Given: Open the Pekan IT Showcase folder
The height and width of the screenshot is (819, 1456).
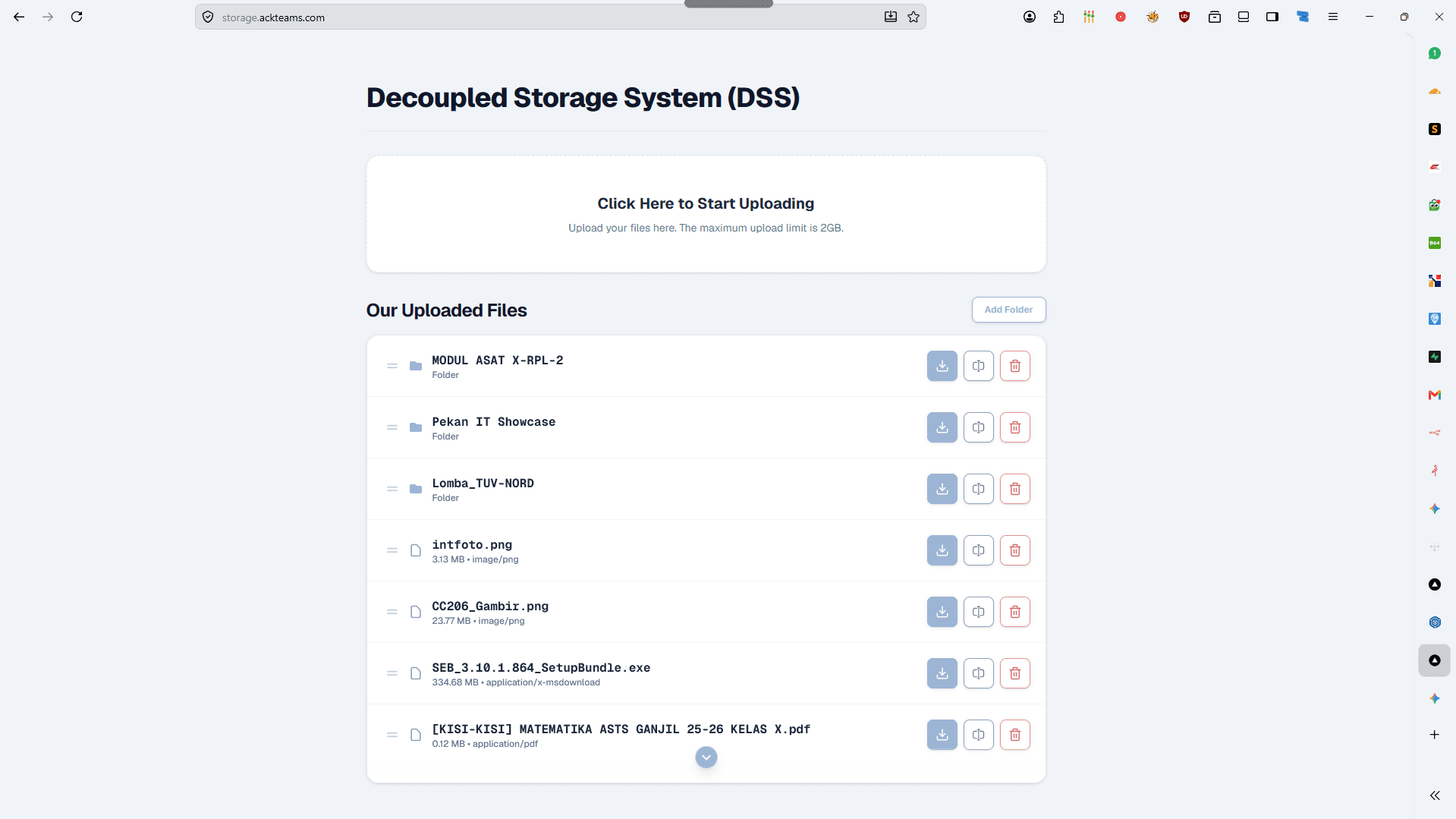Looking at the screenshot, I should [493, 422].
